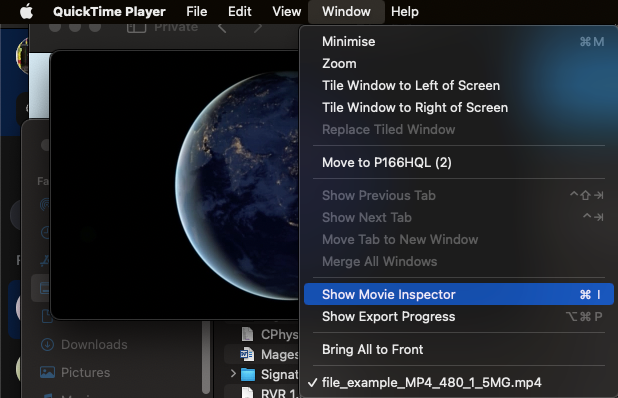This screenshot has height=398, width=618.
Task: Select Tile Window to Right of Screen
Action: pos(459,108)
